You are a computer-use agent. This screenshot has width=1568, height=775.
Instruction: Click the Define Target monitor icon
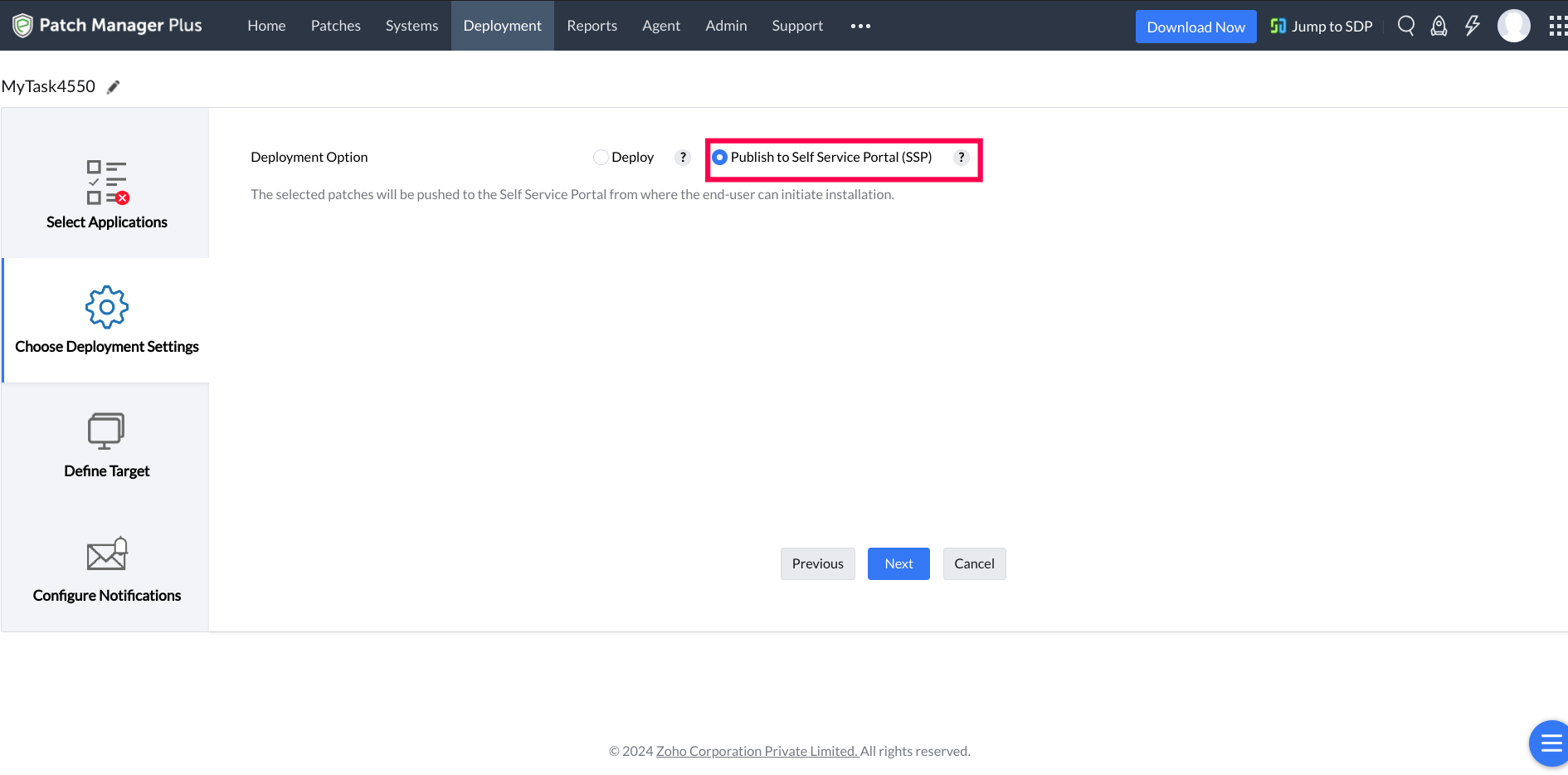click(107, 431)
